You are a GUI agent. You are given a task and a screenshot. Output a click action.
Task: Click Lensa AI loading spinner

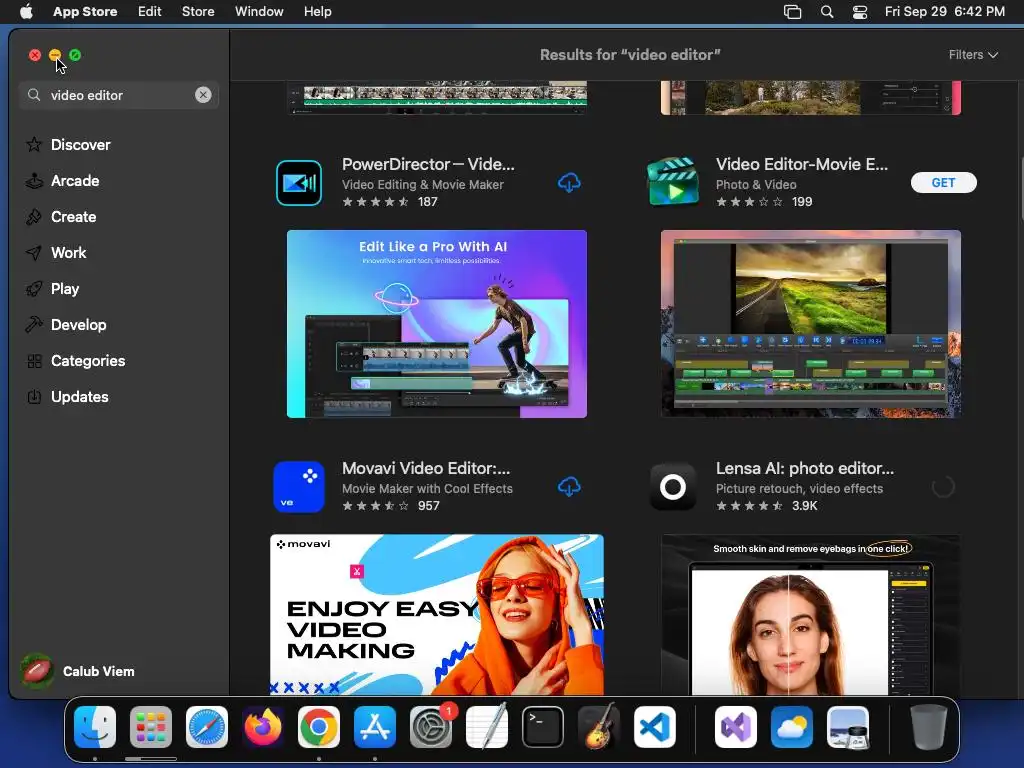click(x=943, y=487)
